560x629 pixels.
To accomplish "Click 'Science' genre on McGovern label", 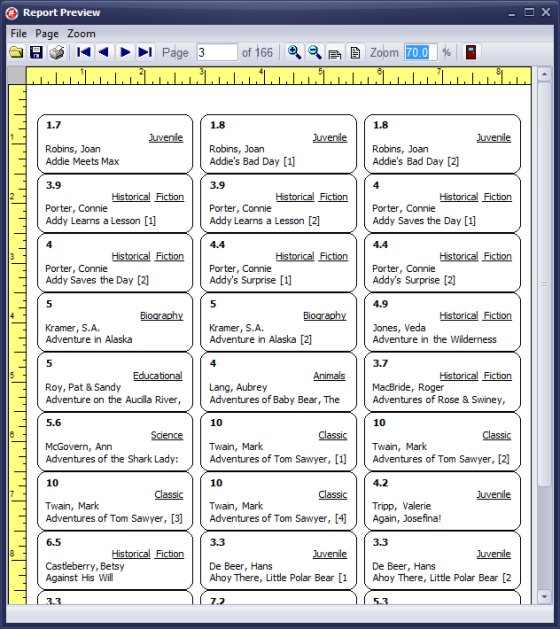I will click(x=167, y=435).
